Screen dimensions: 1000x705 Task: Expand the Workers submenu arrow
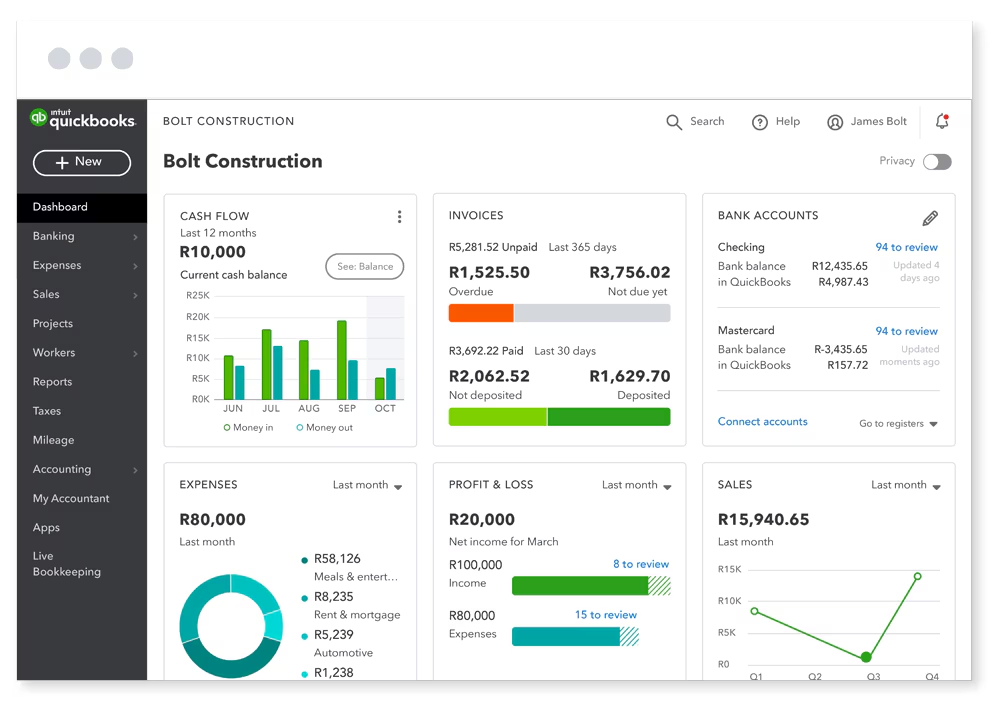135,353
